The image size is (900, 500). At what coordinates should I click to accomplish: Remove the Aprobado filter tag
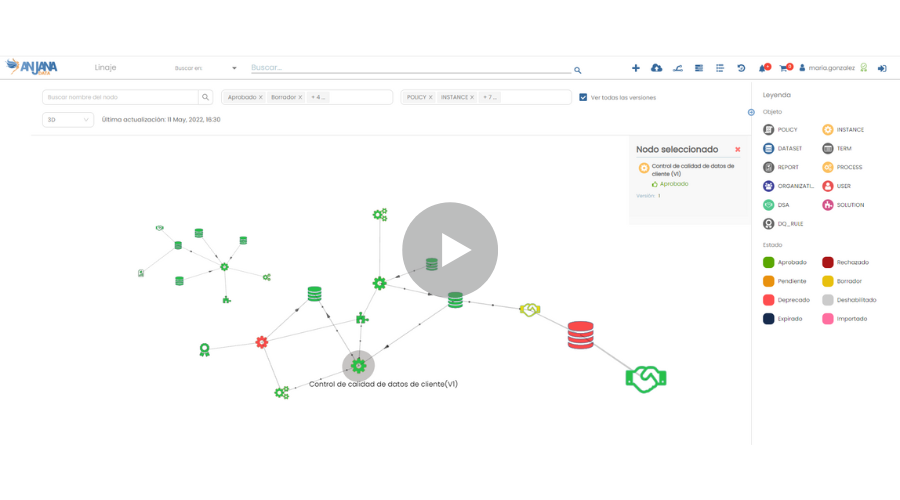tap(261, 97)
